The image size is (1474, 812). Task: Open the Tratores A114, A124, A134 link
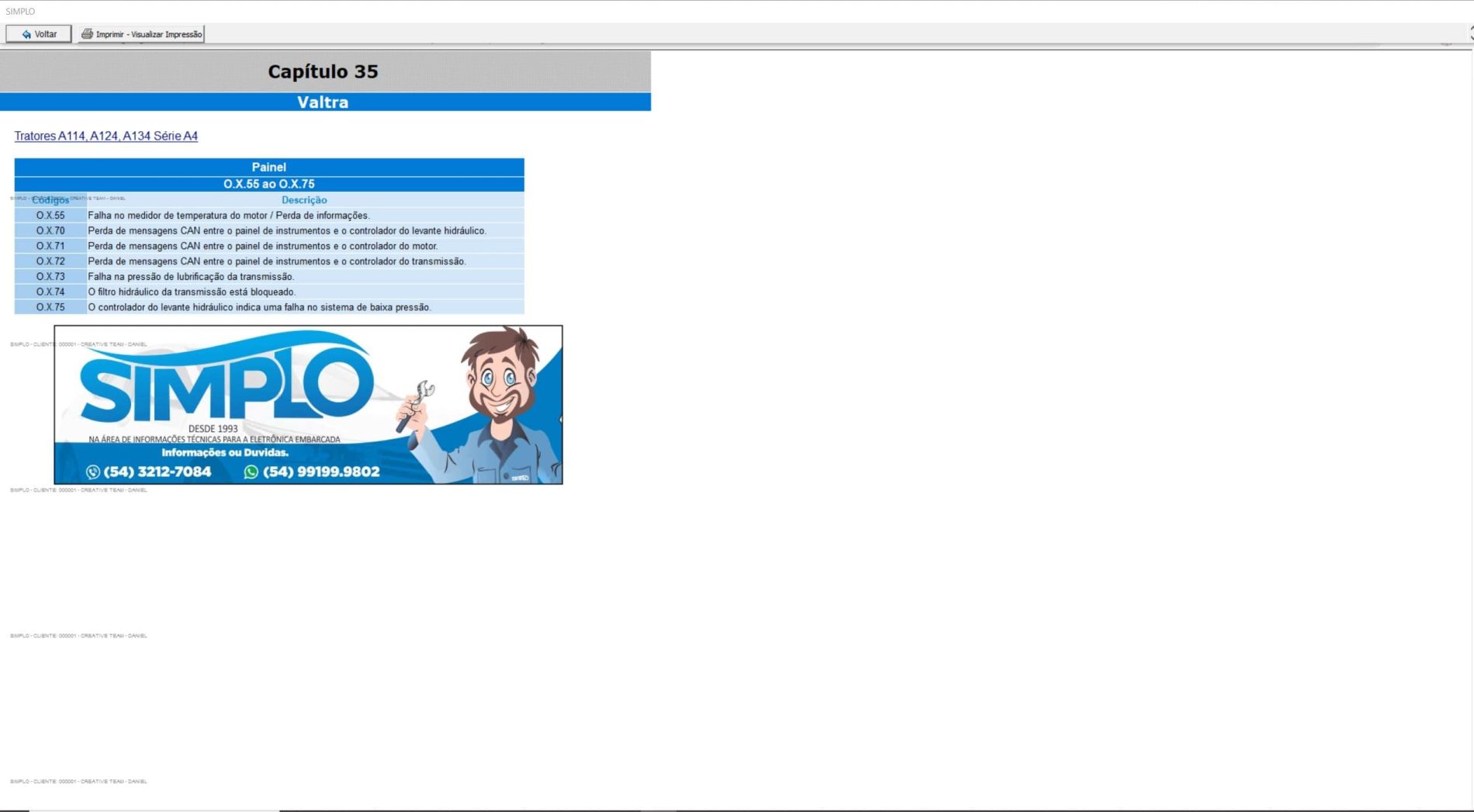click(106, 136)
